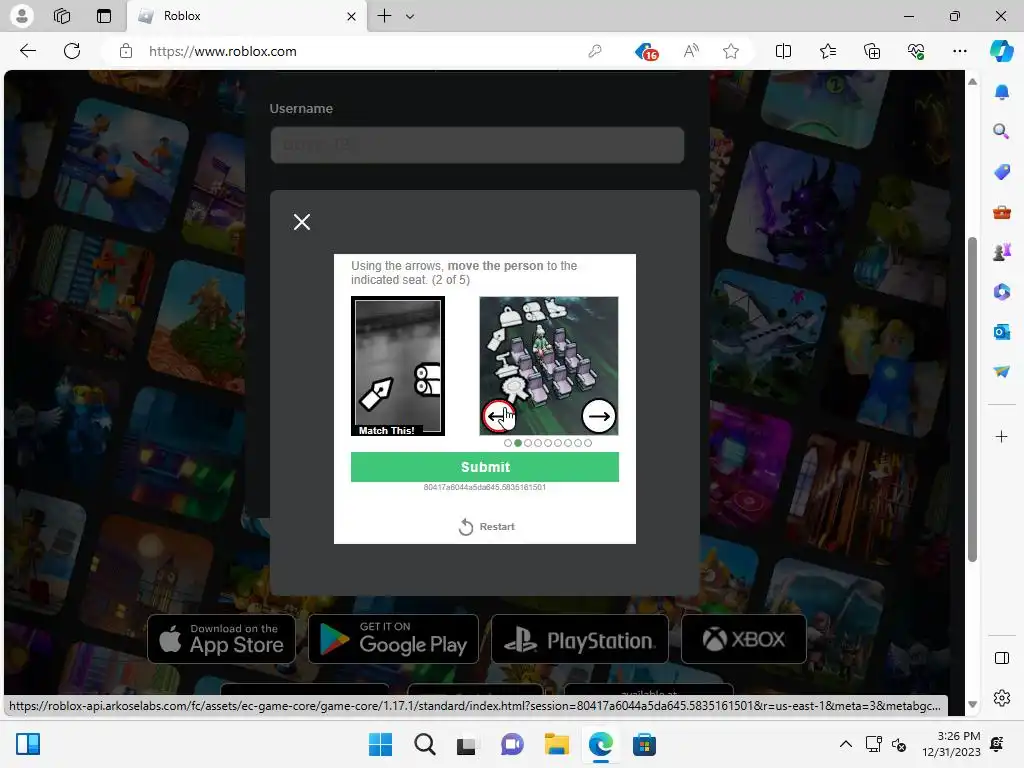Open split screen view
This screenshot has width=1024, height=768.
click(783, 51)
